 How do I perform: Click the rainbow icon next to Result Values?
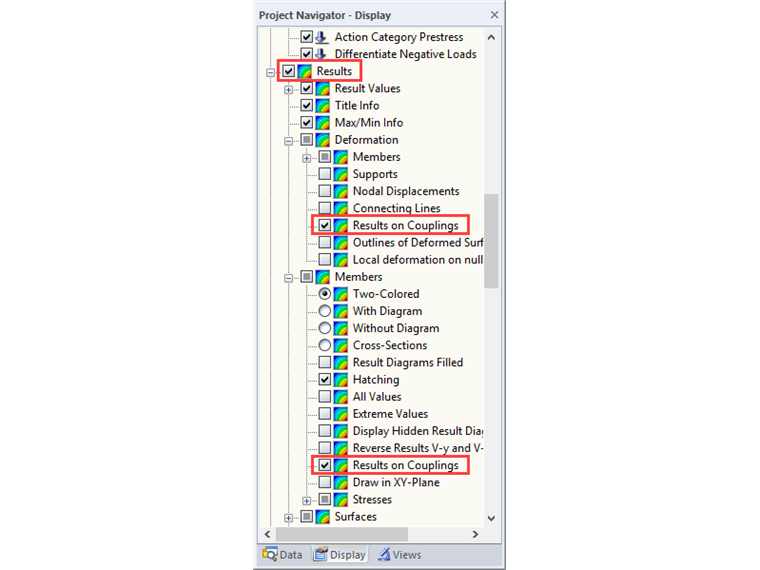(x=323, y=88)
